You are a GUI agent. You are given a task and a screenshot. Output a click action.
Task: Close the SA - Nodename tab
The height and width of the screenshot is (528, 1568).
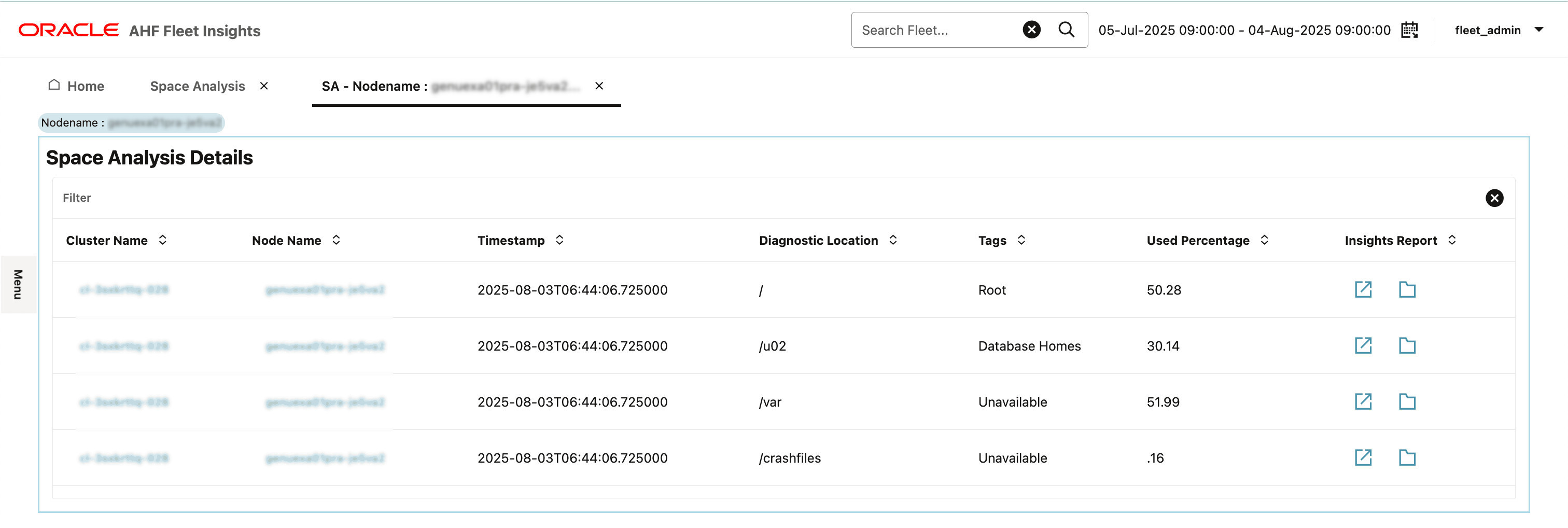[x=599, y=86]
